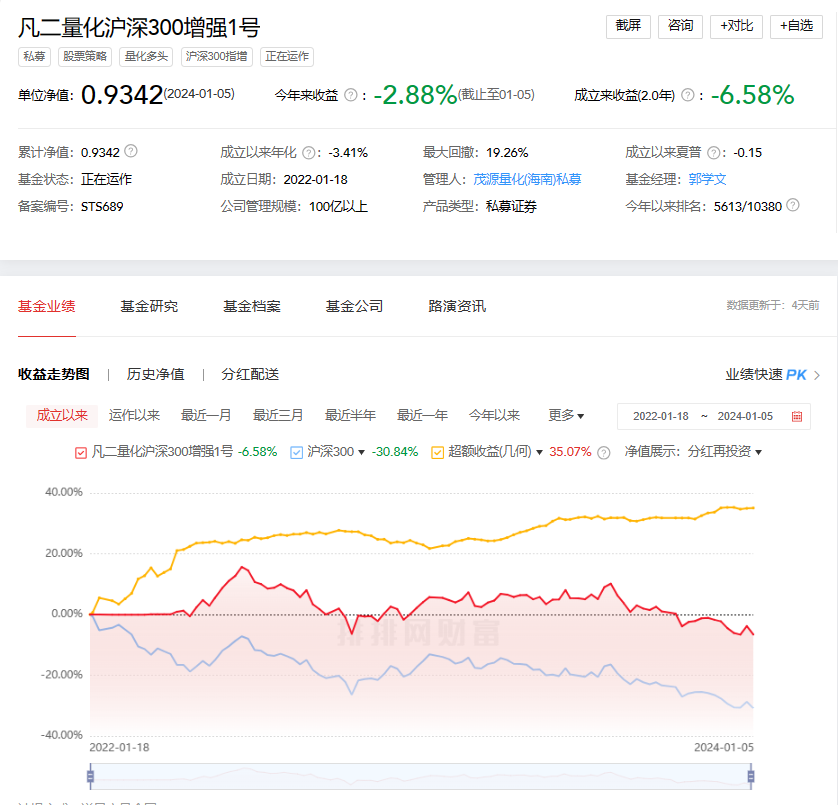Click the 5613/10380 ranking value
Screen dimensions: 838x805
click(748, 207)
